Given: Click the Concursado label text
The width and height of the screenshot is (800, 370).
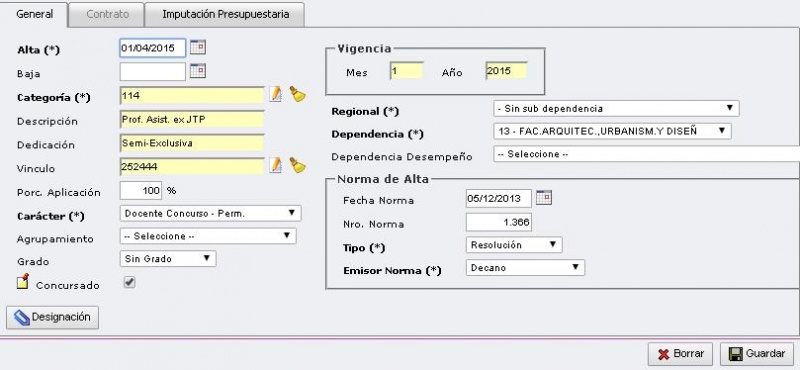Looking at the screenshot, I should pos(67,286).
